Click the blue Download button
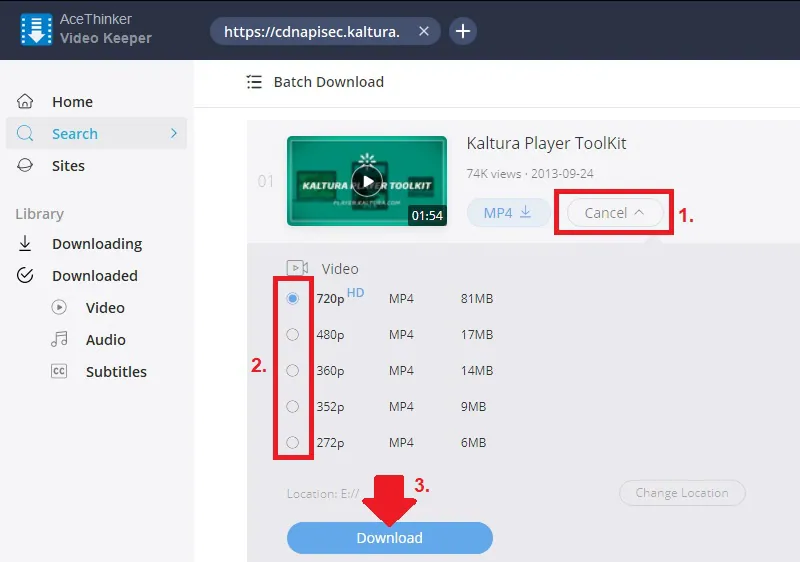Viewport: 800px width, 562px height. click(390, 538)
